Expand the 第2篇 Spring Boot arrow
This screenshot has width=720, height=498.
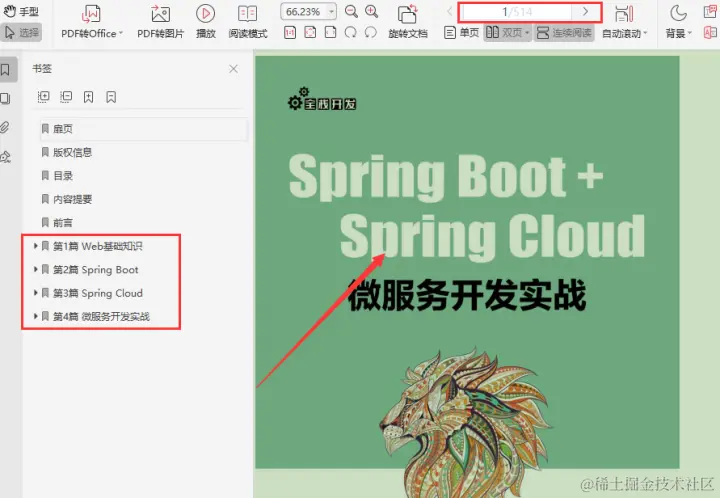tap(35, 269)
